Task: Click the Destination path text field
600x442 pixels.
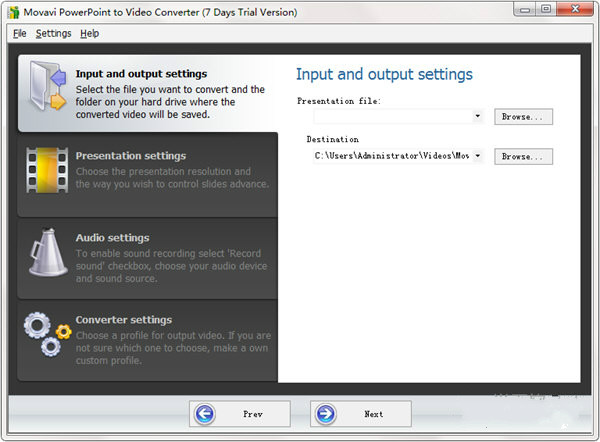Action: click(390, 156)
